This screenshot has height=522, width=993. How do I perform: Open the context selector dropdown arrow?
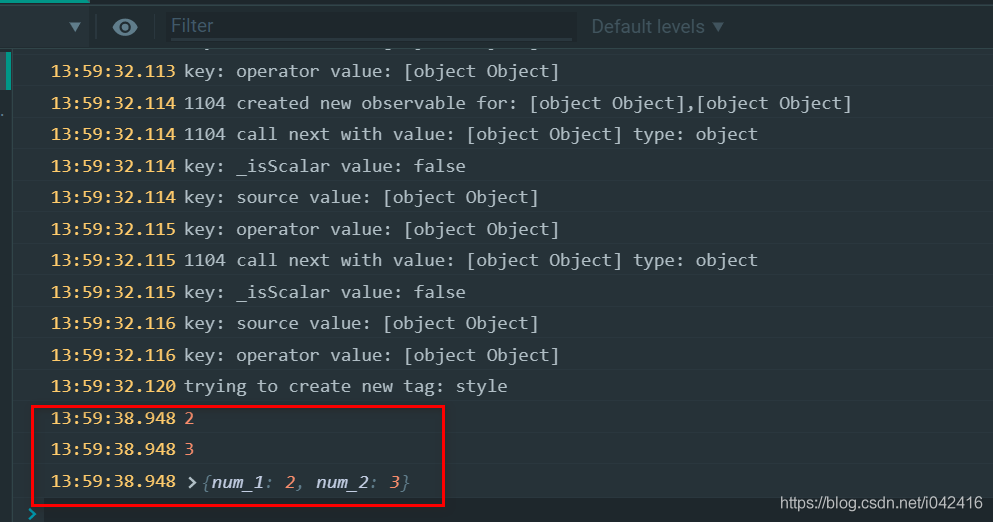75,27
